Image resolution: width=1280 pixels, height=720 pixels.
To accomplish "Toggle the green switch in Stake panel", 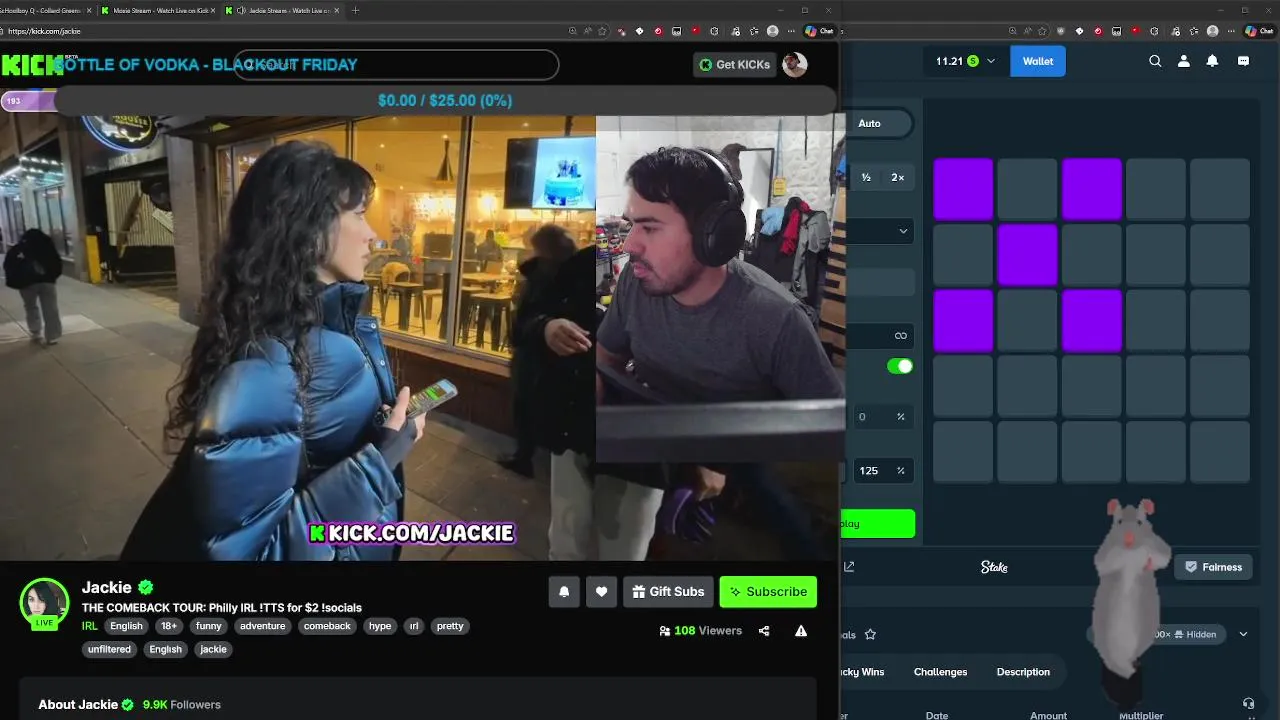I will point(900,366).
